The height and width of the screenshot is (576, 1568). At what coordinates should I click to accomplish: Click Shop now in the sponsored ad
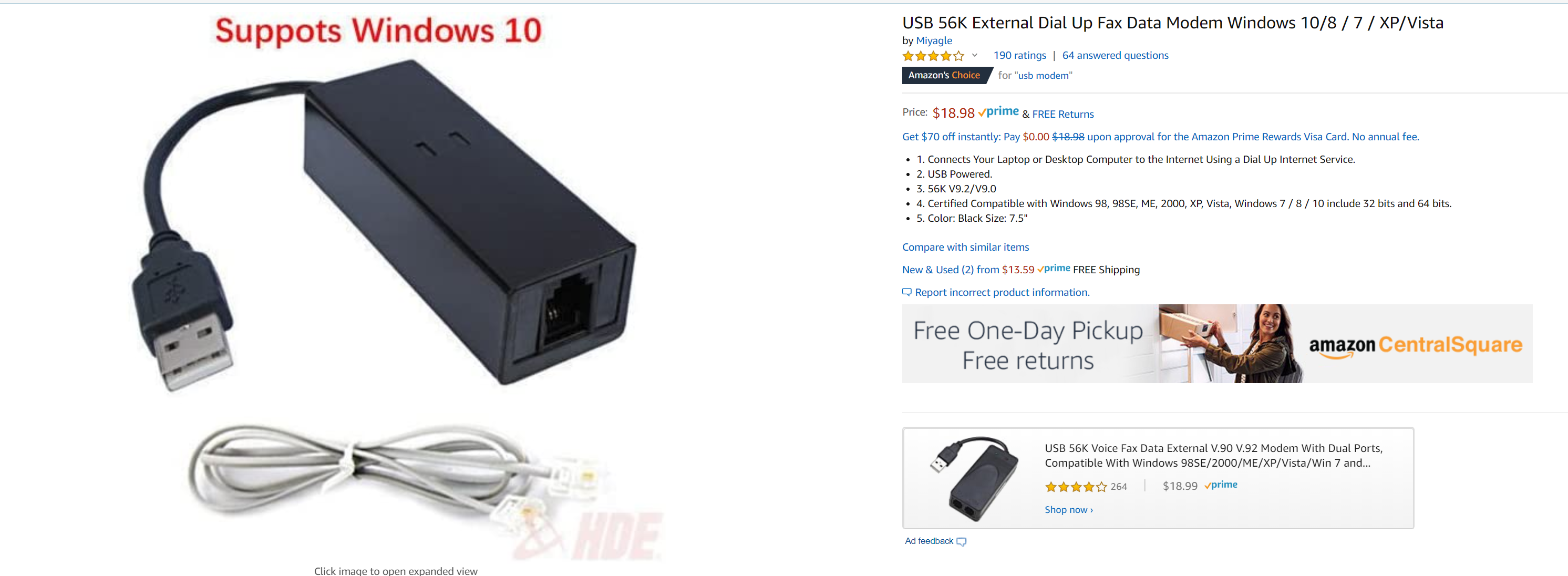(x=1068, y=510)
